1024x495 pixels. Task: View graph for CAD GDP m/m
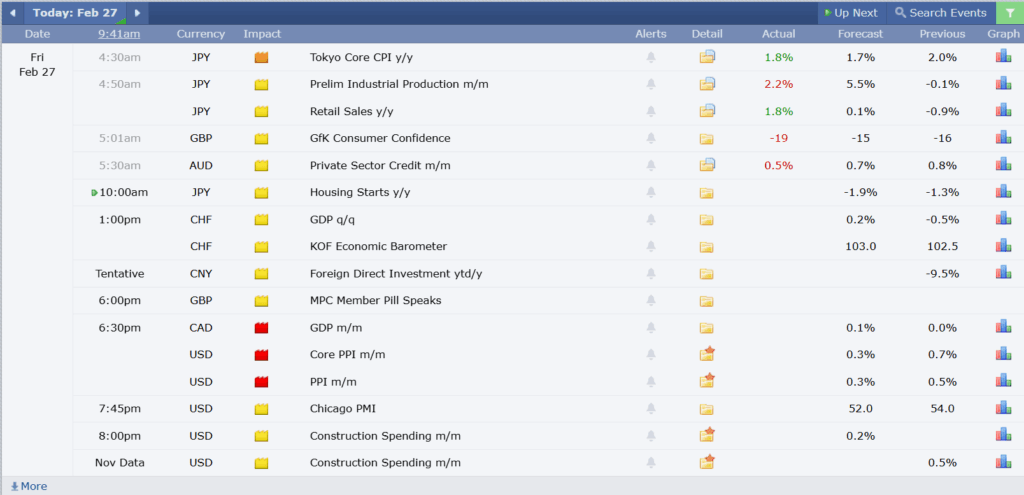(x=1002, y=327)
